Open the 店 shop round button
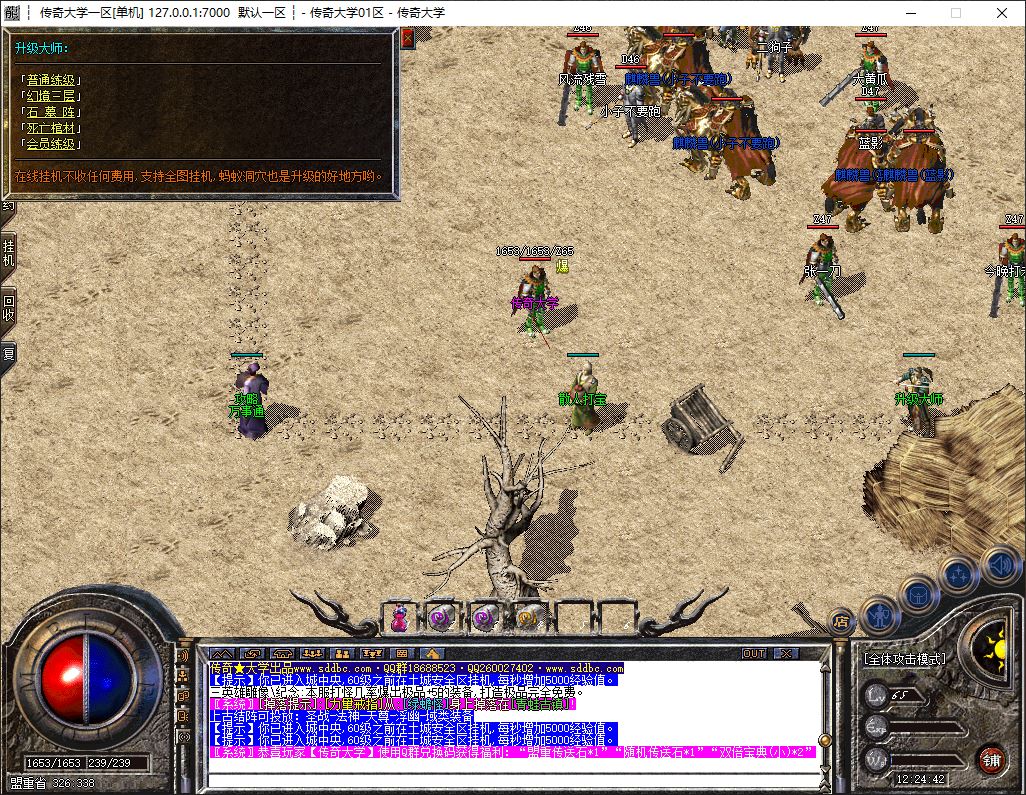 point(841,622)
